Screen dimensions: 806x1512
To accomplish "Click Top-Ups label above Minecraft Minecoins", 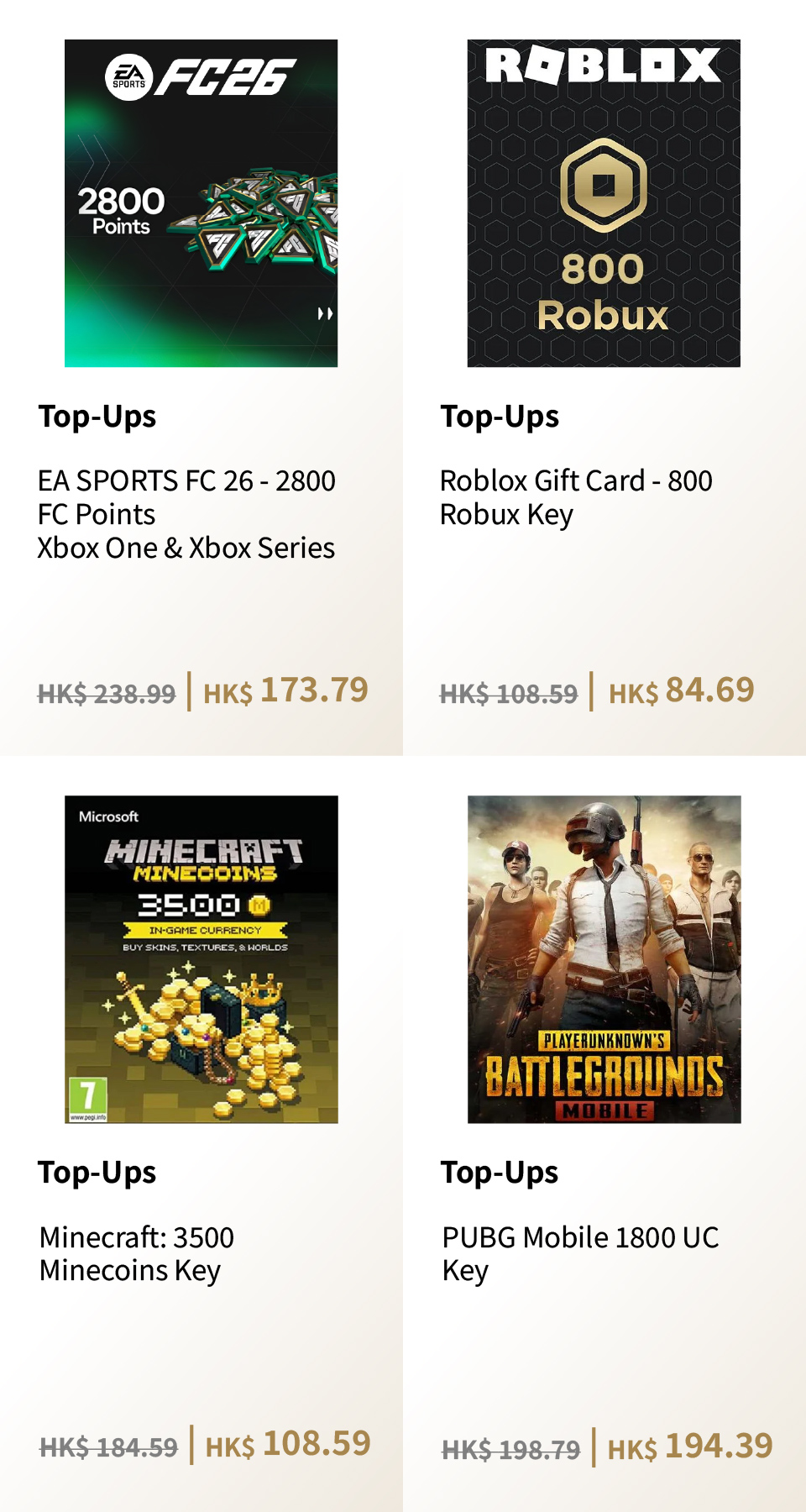I will point(97,1173).
